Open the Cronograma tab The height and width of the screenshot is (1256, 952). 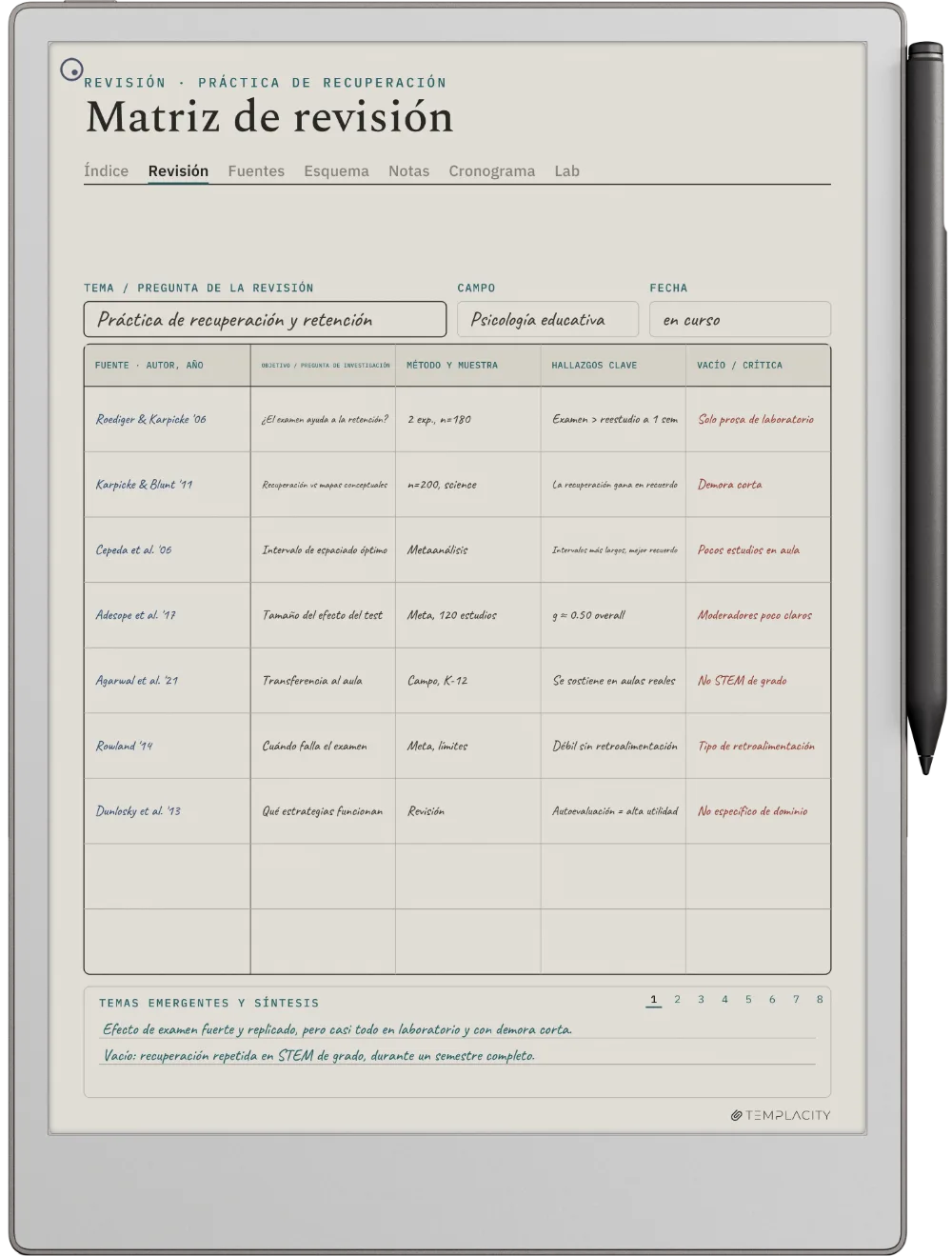tap(491, 171)
